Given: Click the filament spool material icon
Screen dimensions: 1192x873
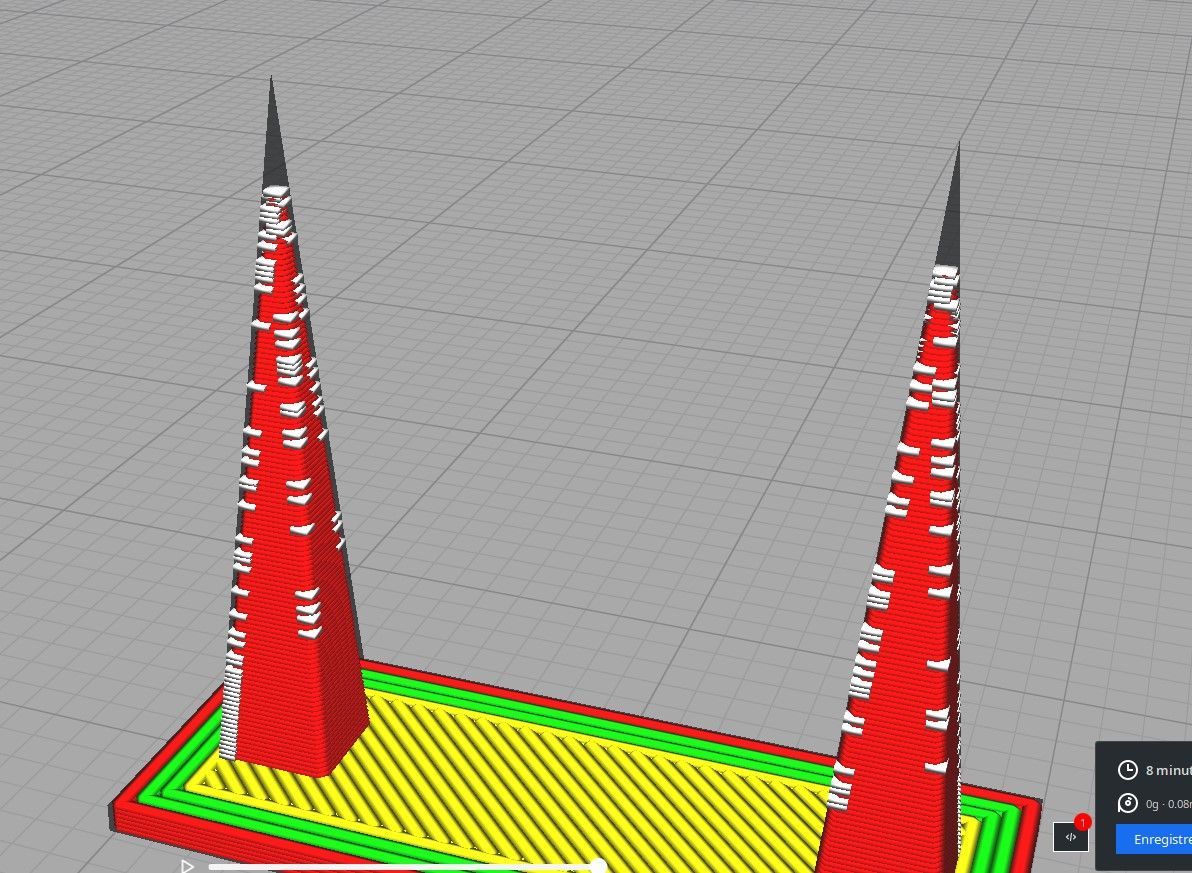Looking at the screenshot, I should tap(1128, 804).
